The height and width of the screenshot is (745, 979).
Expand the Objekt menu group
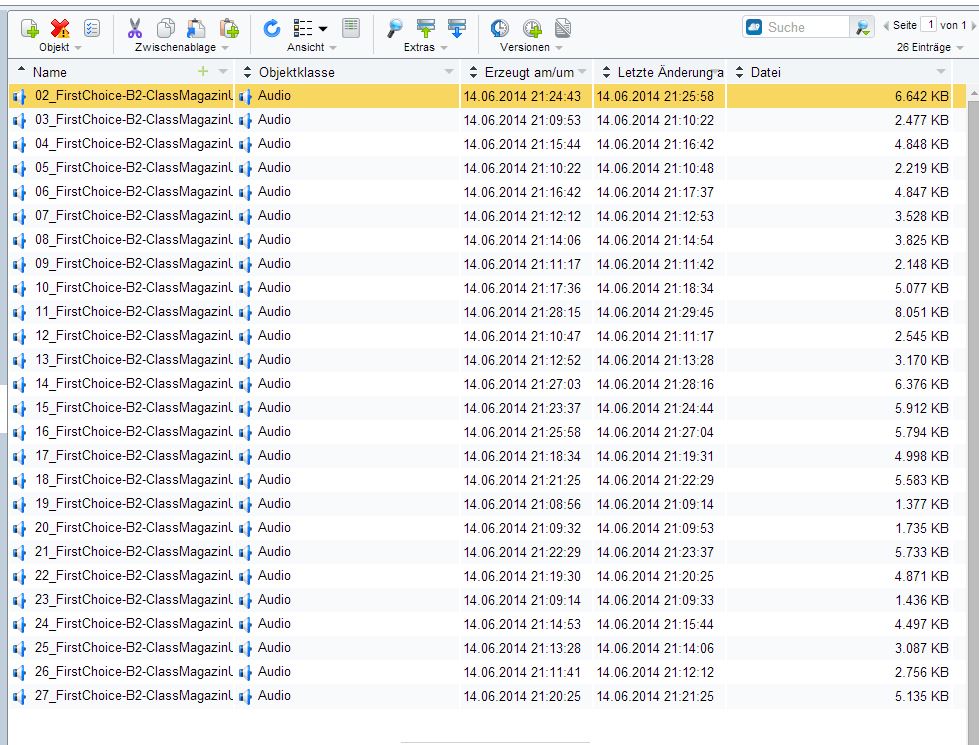[x=78, y=47]
